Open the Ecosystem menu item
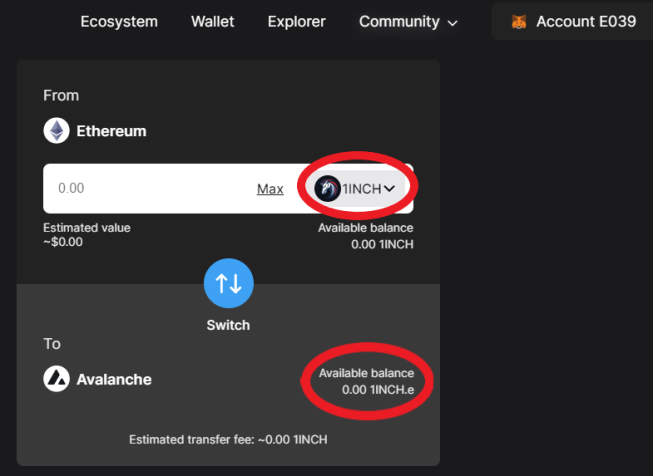This screenshot has height=476, width=653. (x=119, y=22)
